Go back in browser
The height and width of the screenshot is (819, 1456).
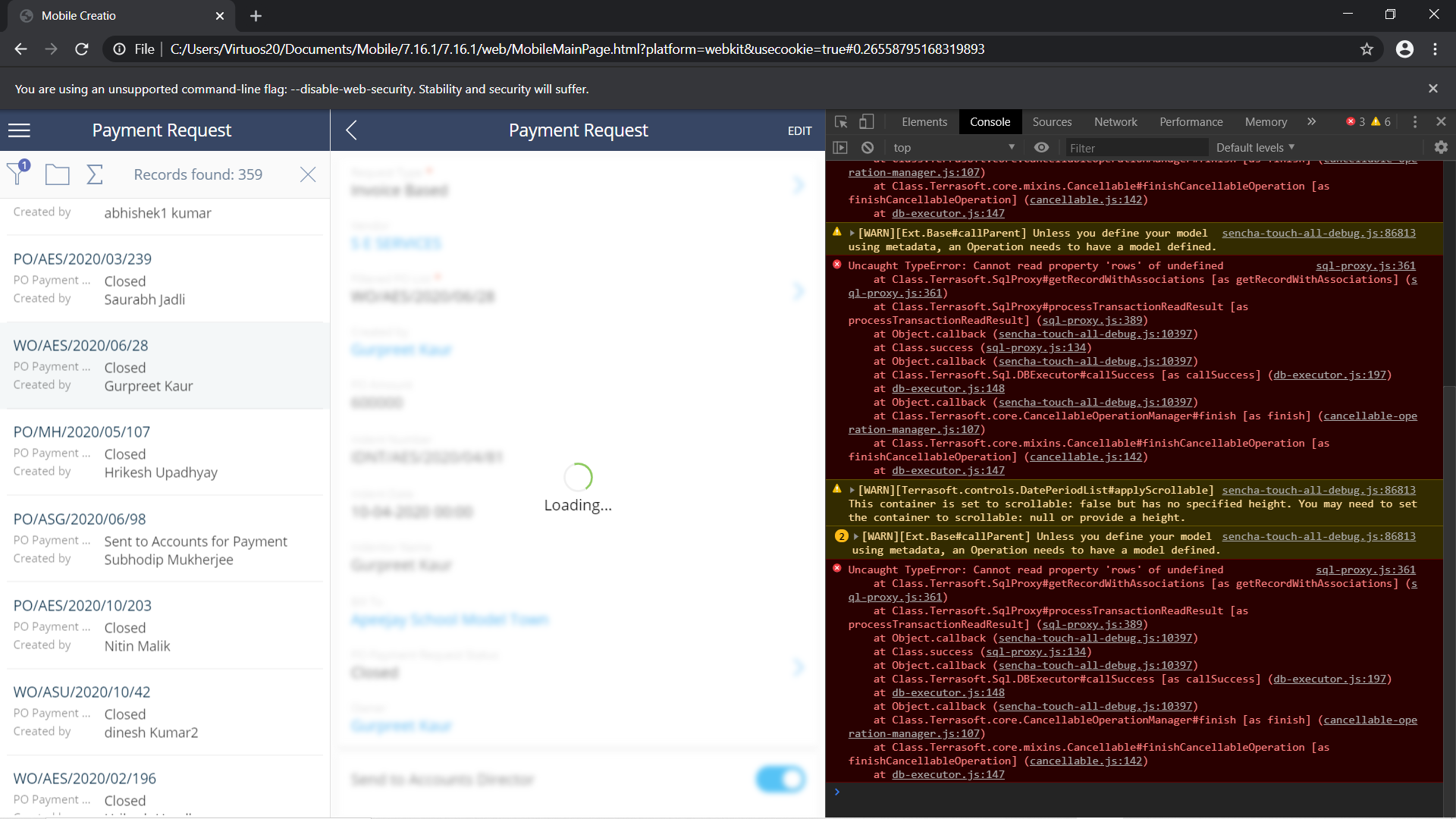(20, 49)
